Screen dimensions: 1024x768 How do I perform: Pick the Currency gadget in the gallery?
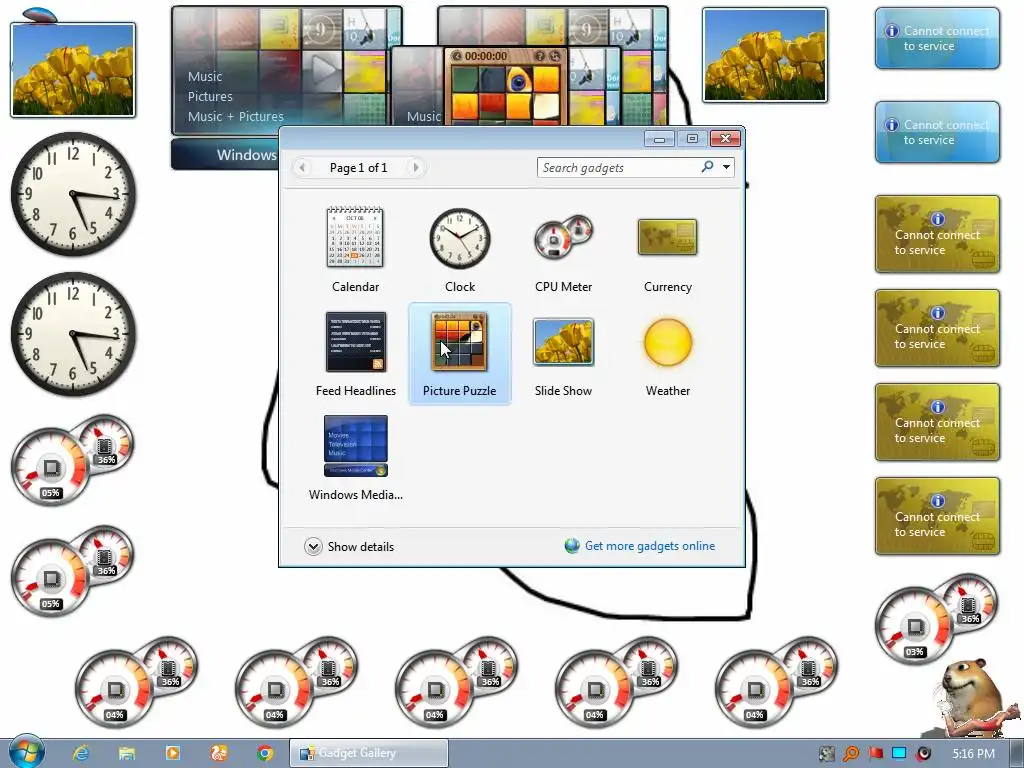coord(667,249)
